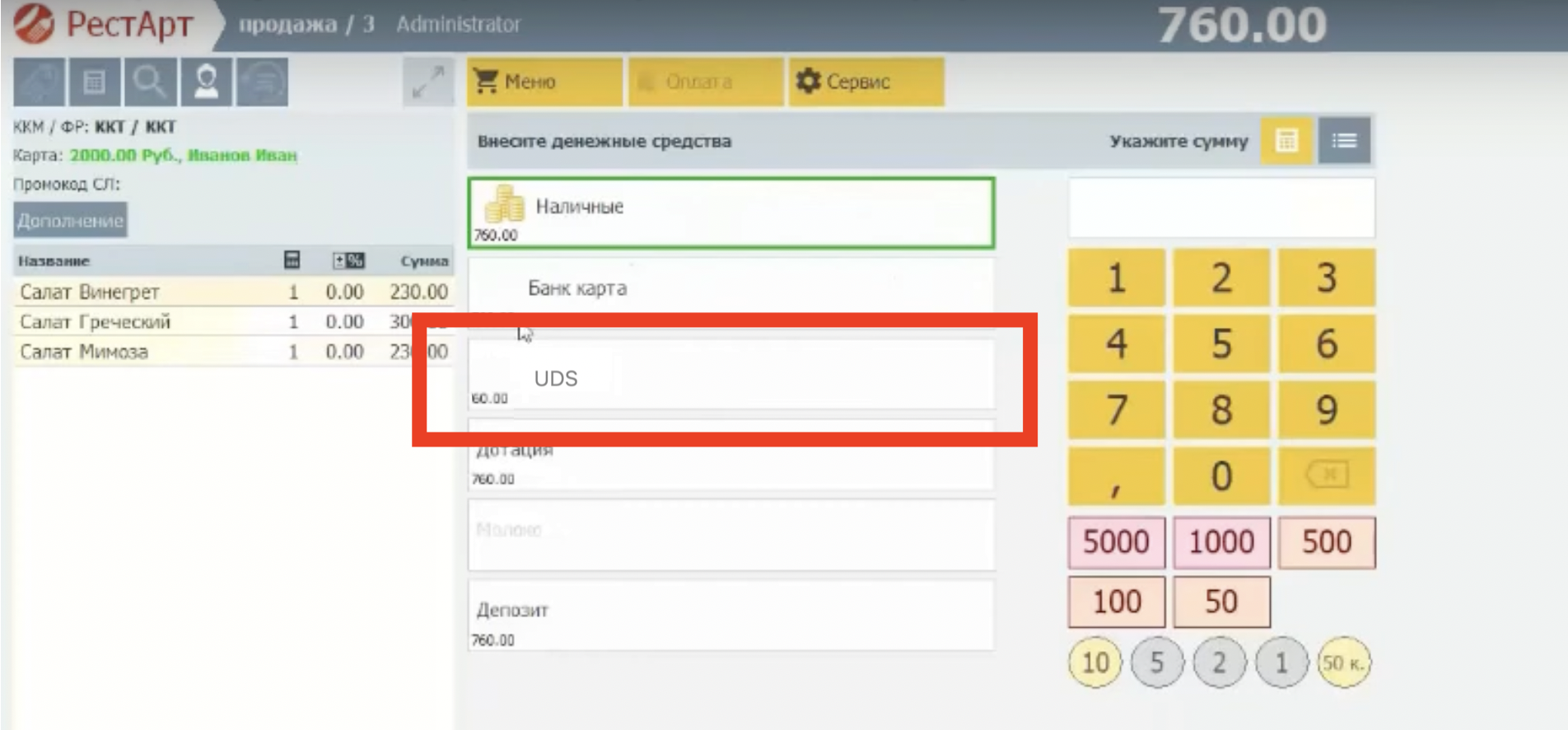
Task: Select the Салат Мимоза order row
Action: [x=233, y=352]
